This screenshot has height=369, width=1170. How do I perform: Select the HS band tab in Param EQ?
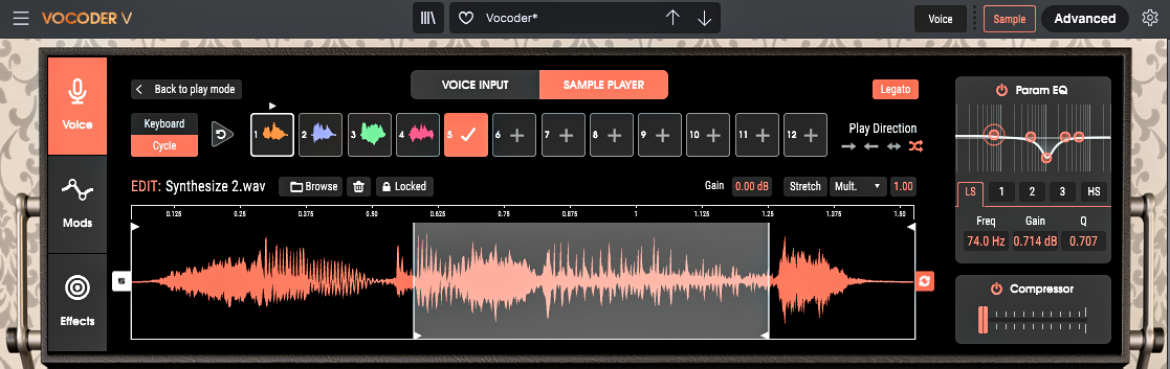[x=1094, y=192]
